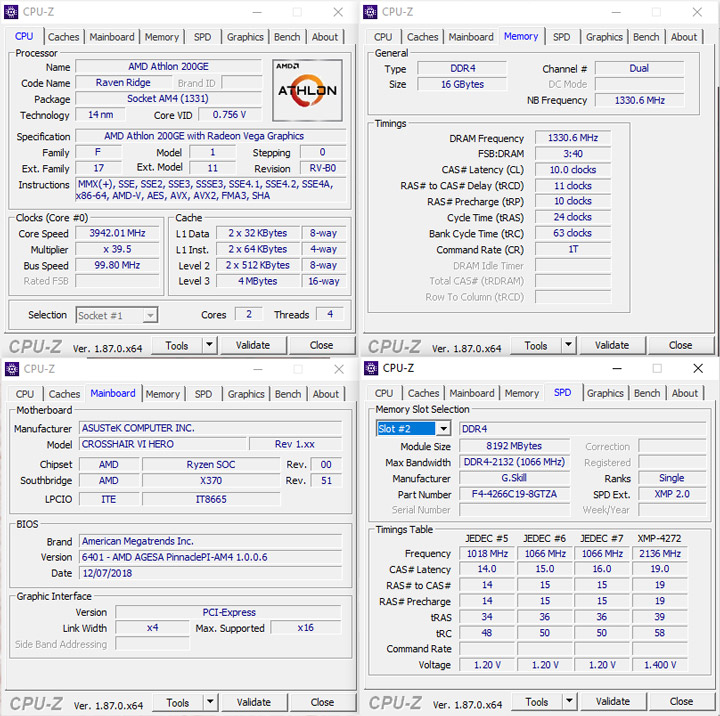This screenshot has width=720, height=716.
Task: Click the Multiplier value x 39.5
Action: (x=118, y=249)
